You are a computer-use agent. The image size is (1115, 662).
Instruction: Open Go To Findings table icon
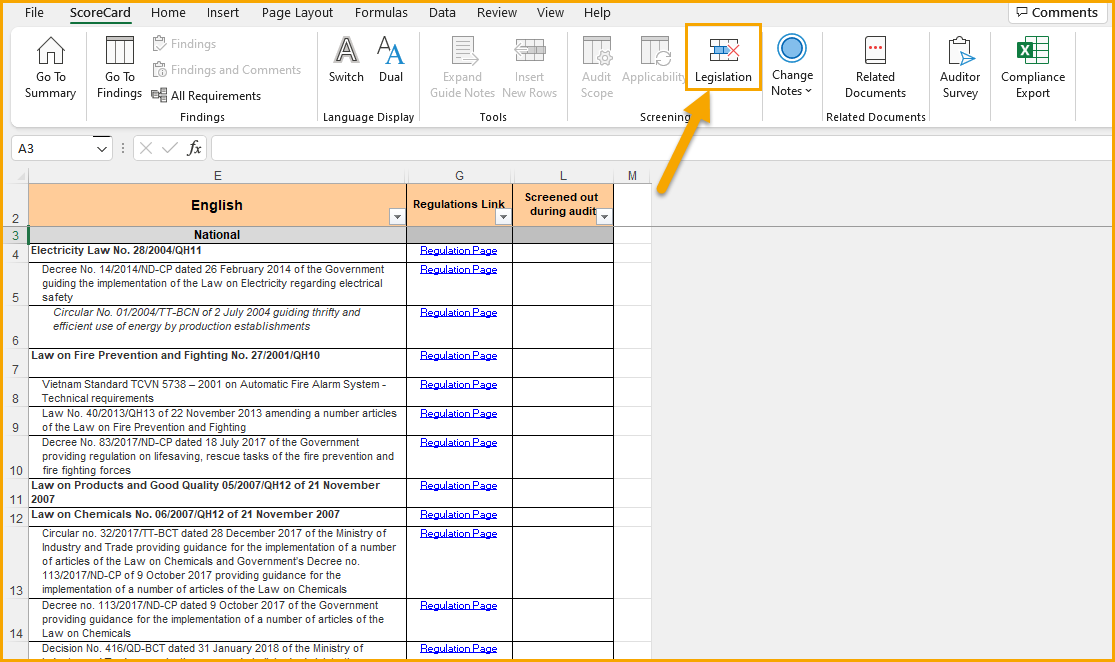(x=119, y=68)
